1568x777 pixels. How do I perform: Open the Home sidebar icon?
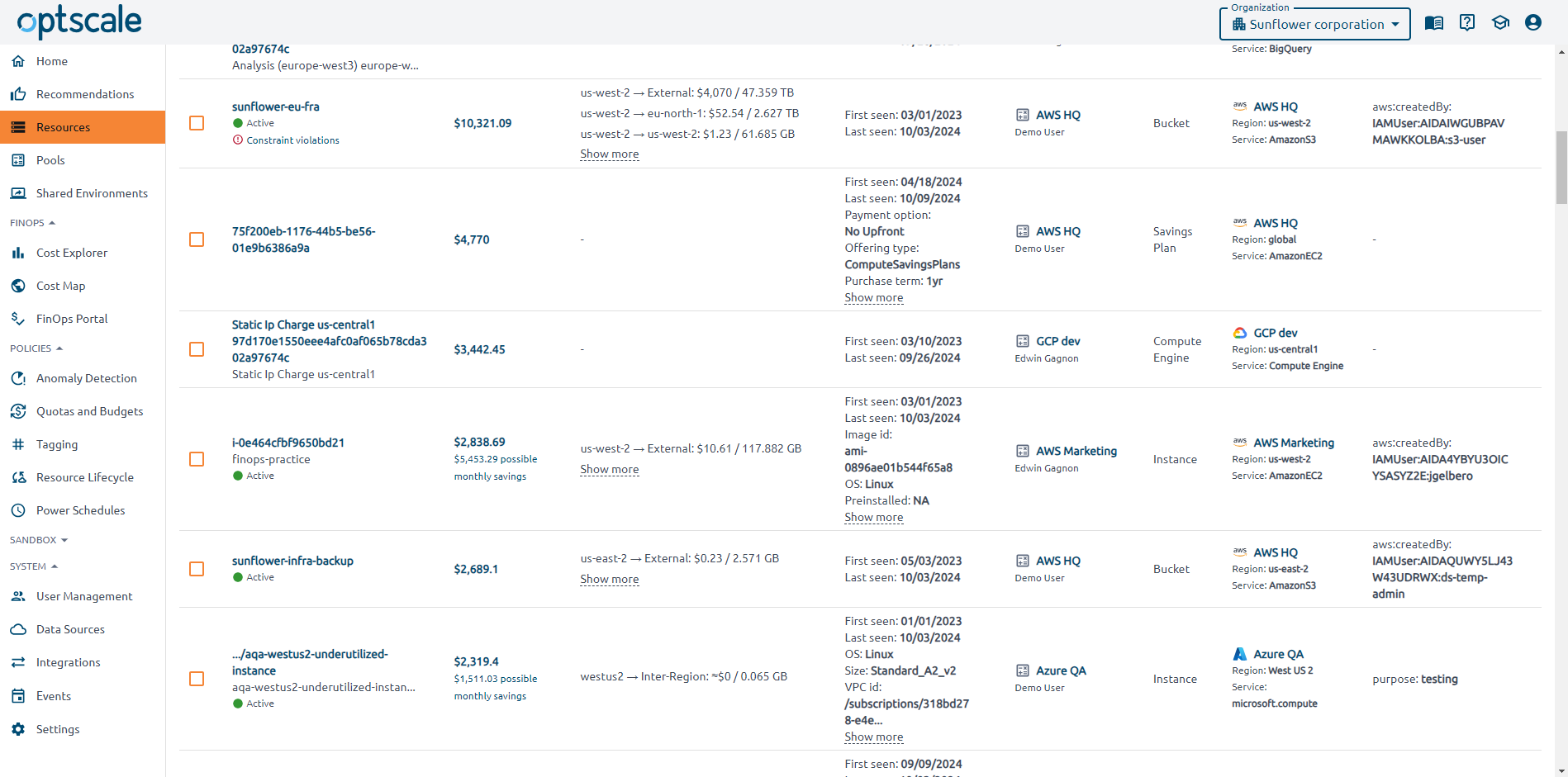pyautogui.click(x=18, y=61)
